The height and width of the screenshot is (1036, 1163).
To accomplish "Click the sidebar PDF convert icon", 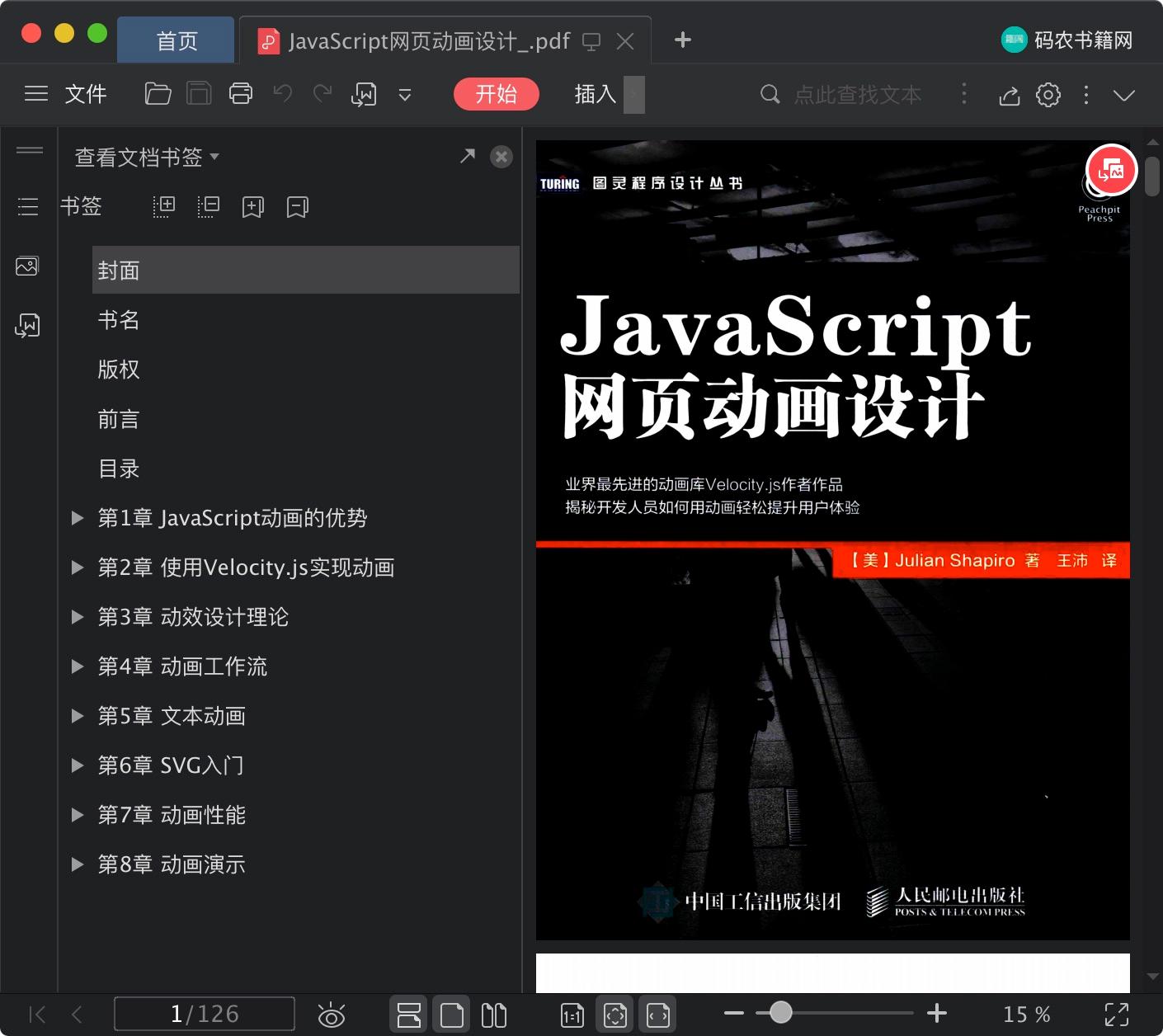I will click(x=27, y=326).
